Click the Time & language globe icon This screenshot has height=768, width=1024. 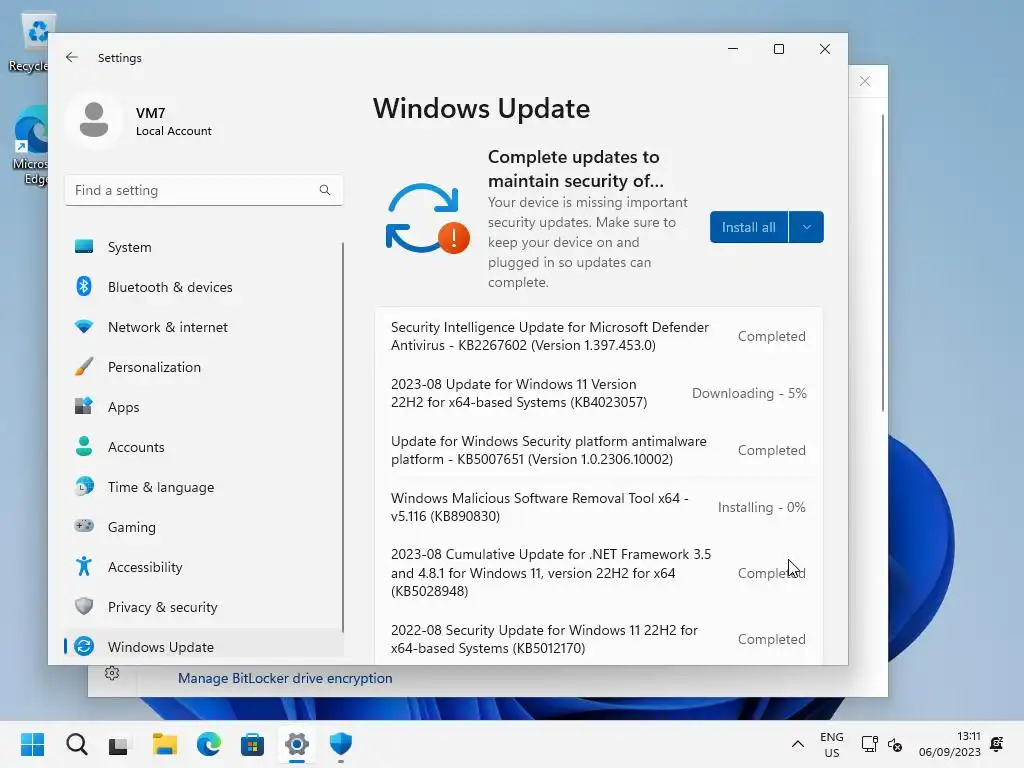[84, 486]
